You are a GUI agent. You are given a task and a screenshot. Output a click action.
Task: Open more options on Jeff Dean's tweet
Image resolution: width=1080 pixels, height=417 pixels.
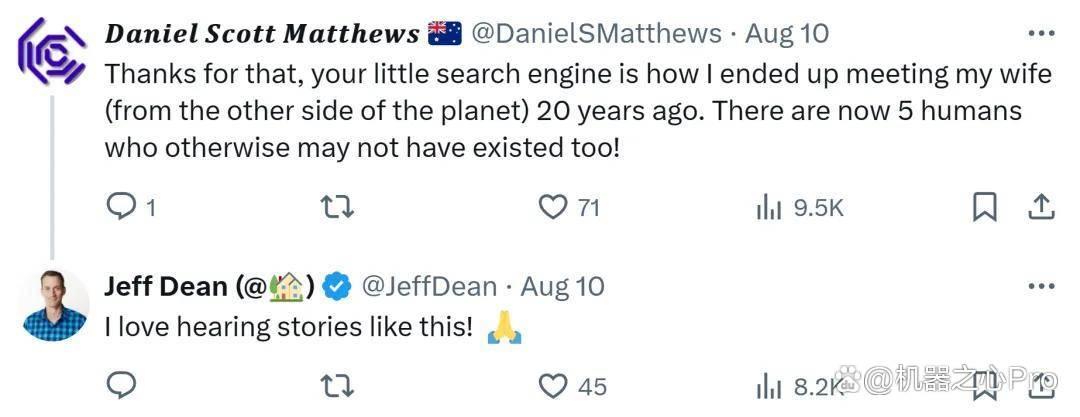pos(1041,286)
